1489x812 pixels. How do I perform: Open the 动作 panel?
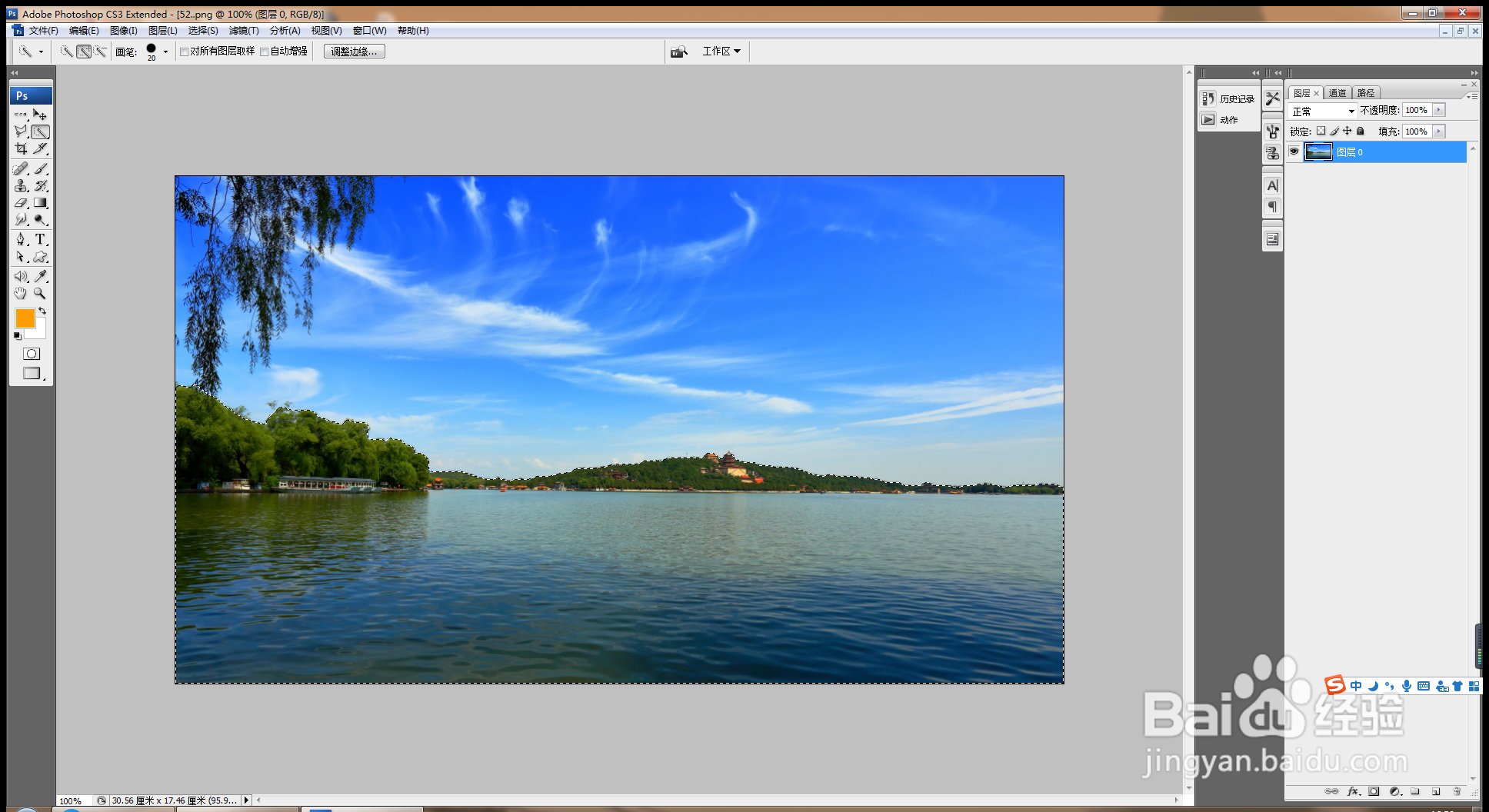pyautogui.click(x=1220, y=120)
